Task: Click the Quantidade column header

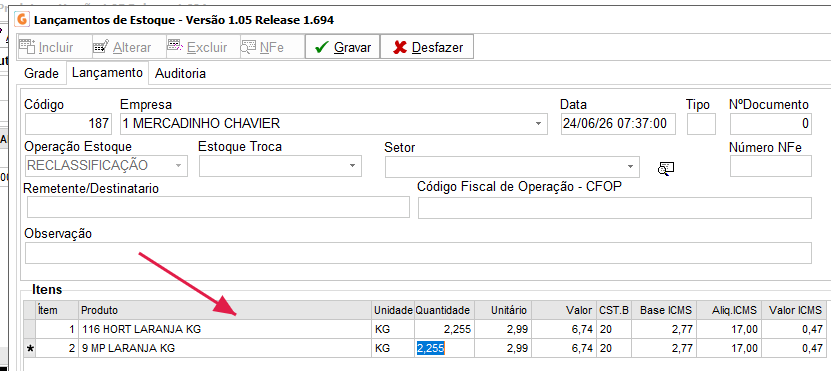Action: 444,310
